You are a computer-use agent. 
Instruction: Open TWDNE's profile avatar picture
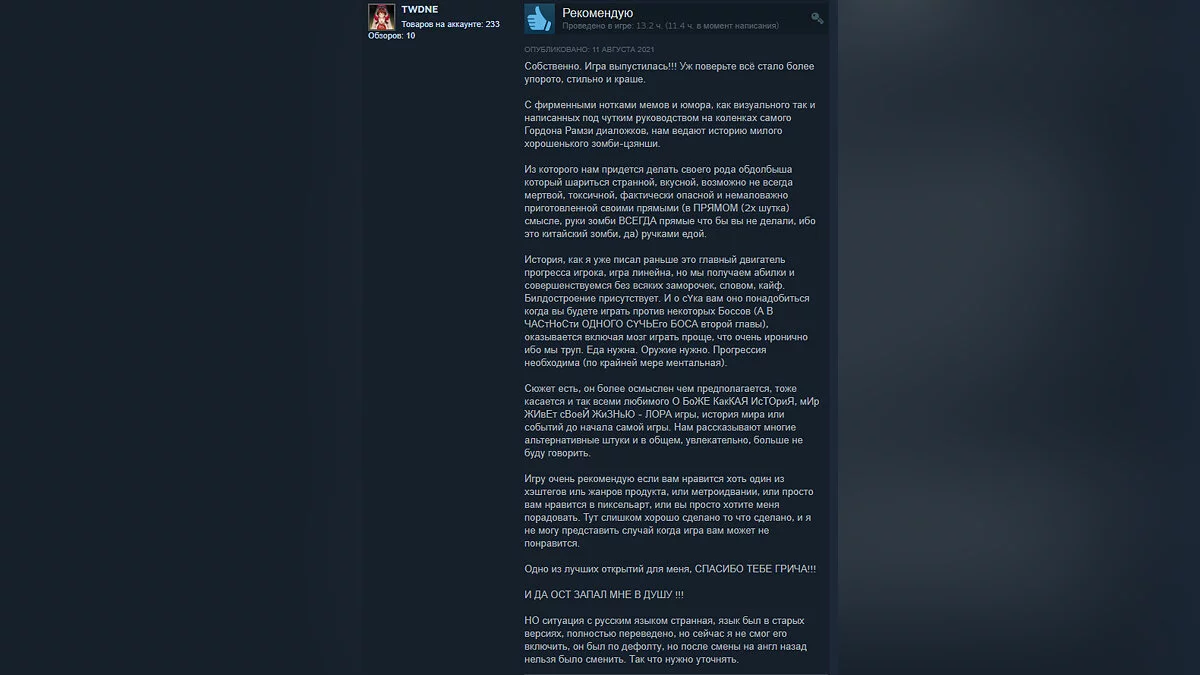click(x=381, y=17)
